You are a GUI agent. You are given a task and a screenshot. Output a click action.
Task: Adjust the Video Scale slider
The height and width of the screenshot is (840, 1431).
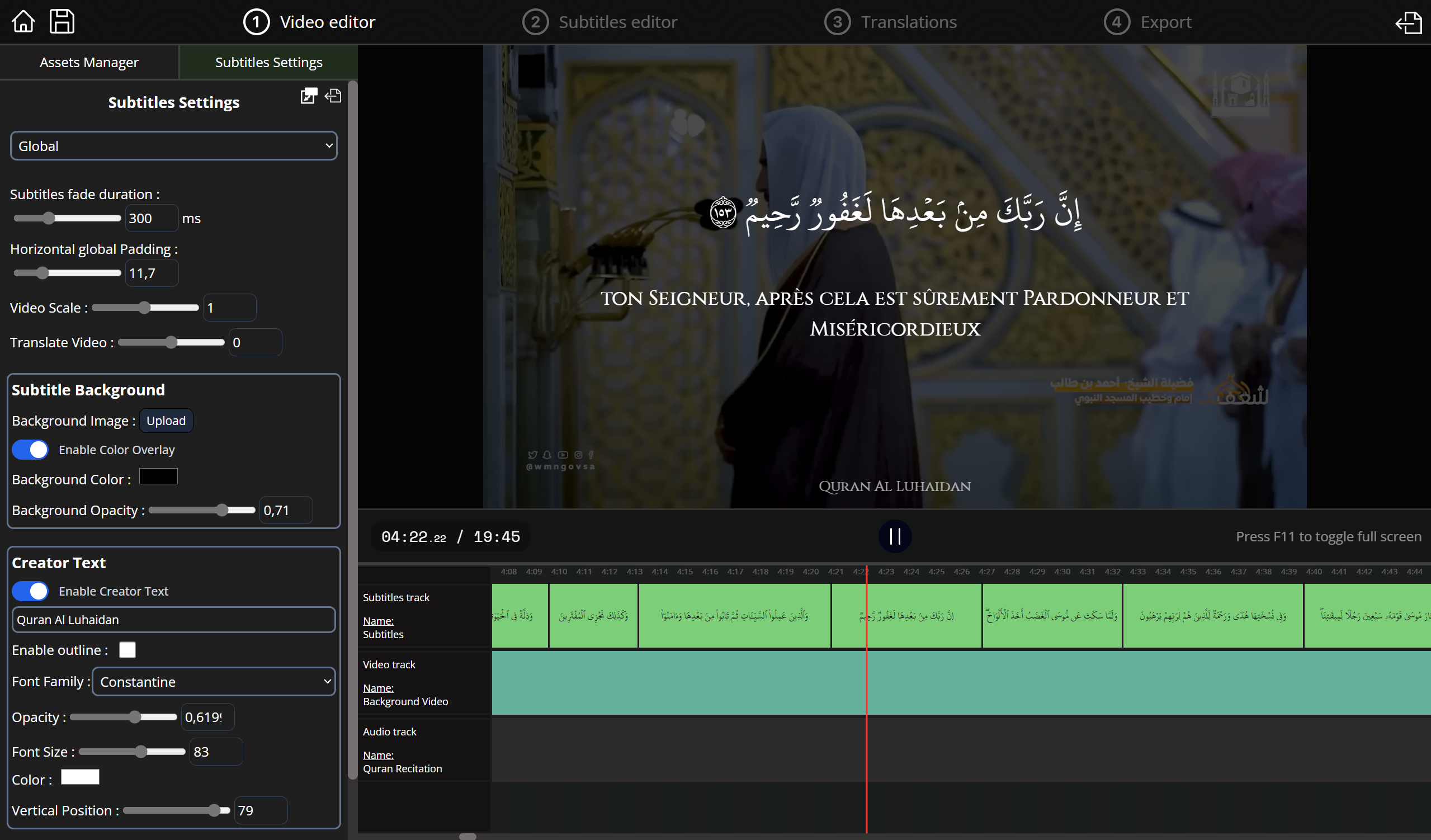point(145,308)
